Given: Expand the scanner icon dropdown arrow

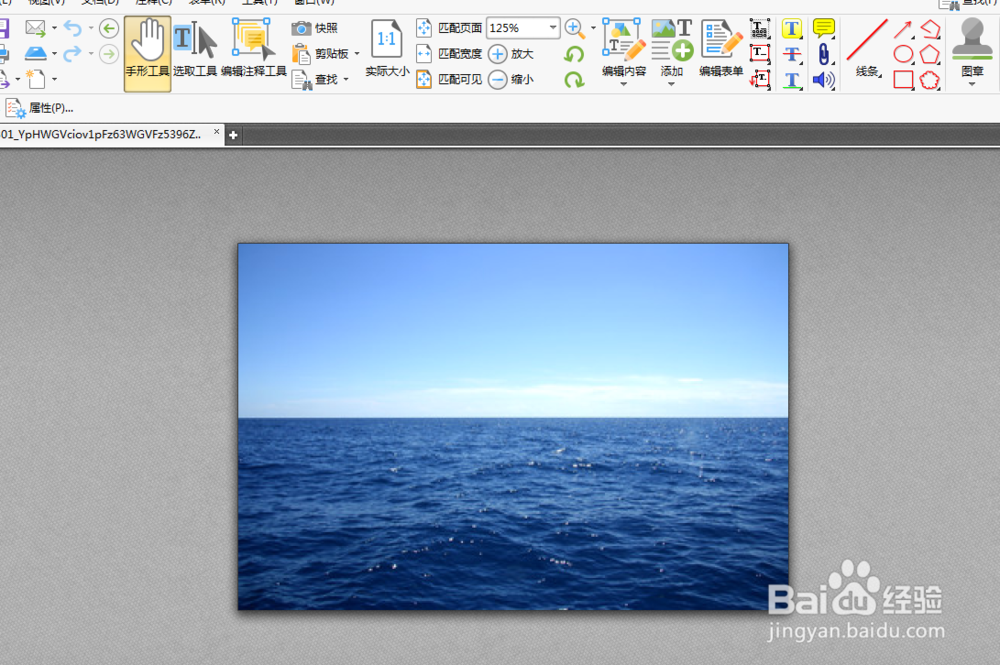Looking at the screenshot, I should tap(54, 54).
